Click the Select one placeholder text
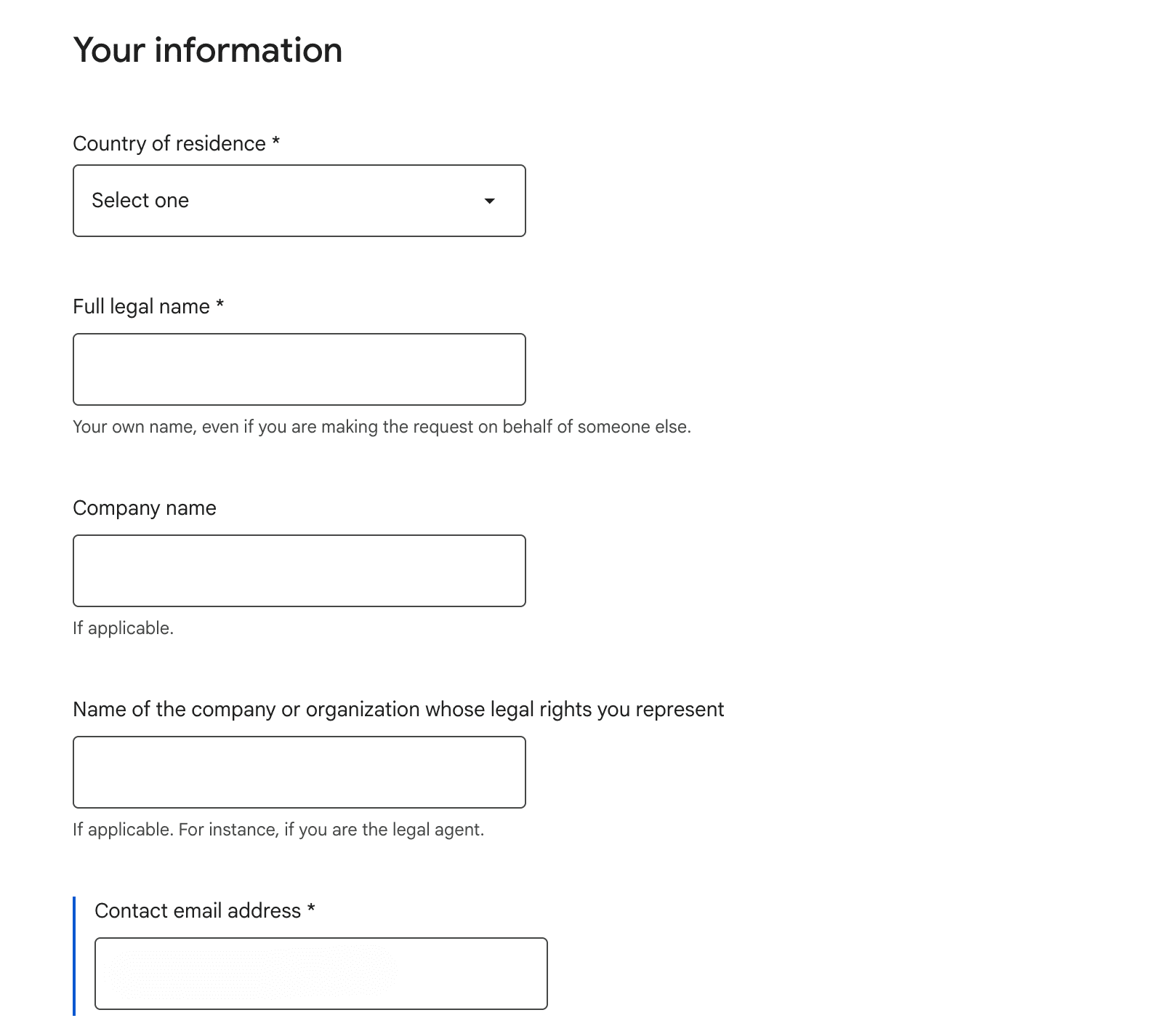The height and width of the screenshot is (1018, 1176). [x=140, y=200]
